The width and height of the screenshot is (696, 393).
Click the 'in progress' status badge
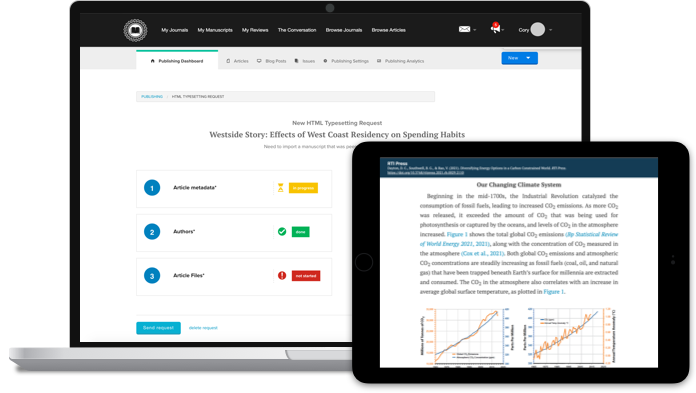(303, 188)
